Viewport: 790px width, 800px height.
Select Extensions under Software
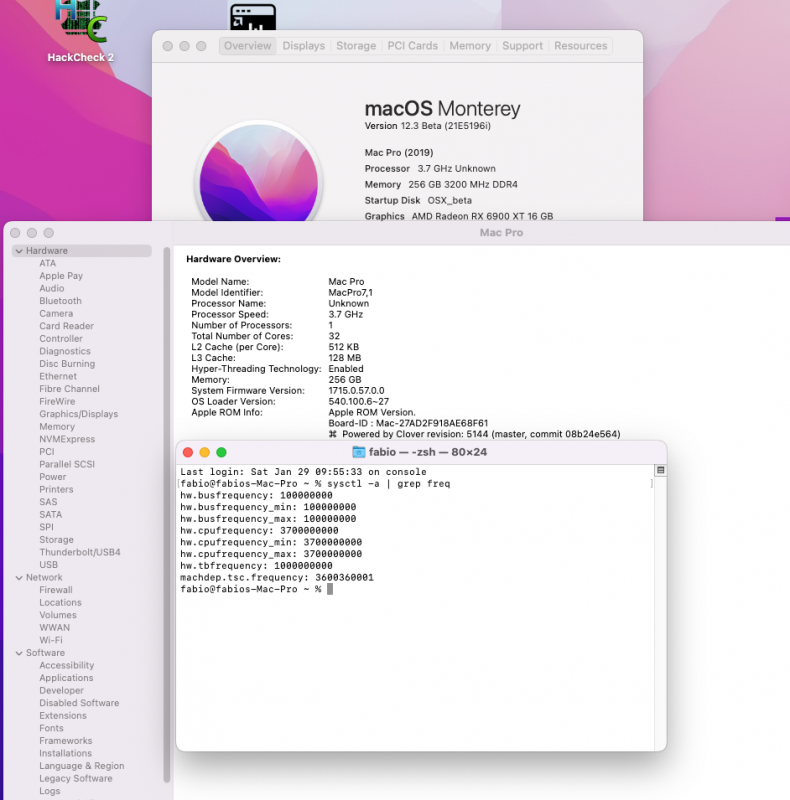[x=63, y=716]
